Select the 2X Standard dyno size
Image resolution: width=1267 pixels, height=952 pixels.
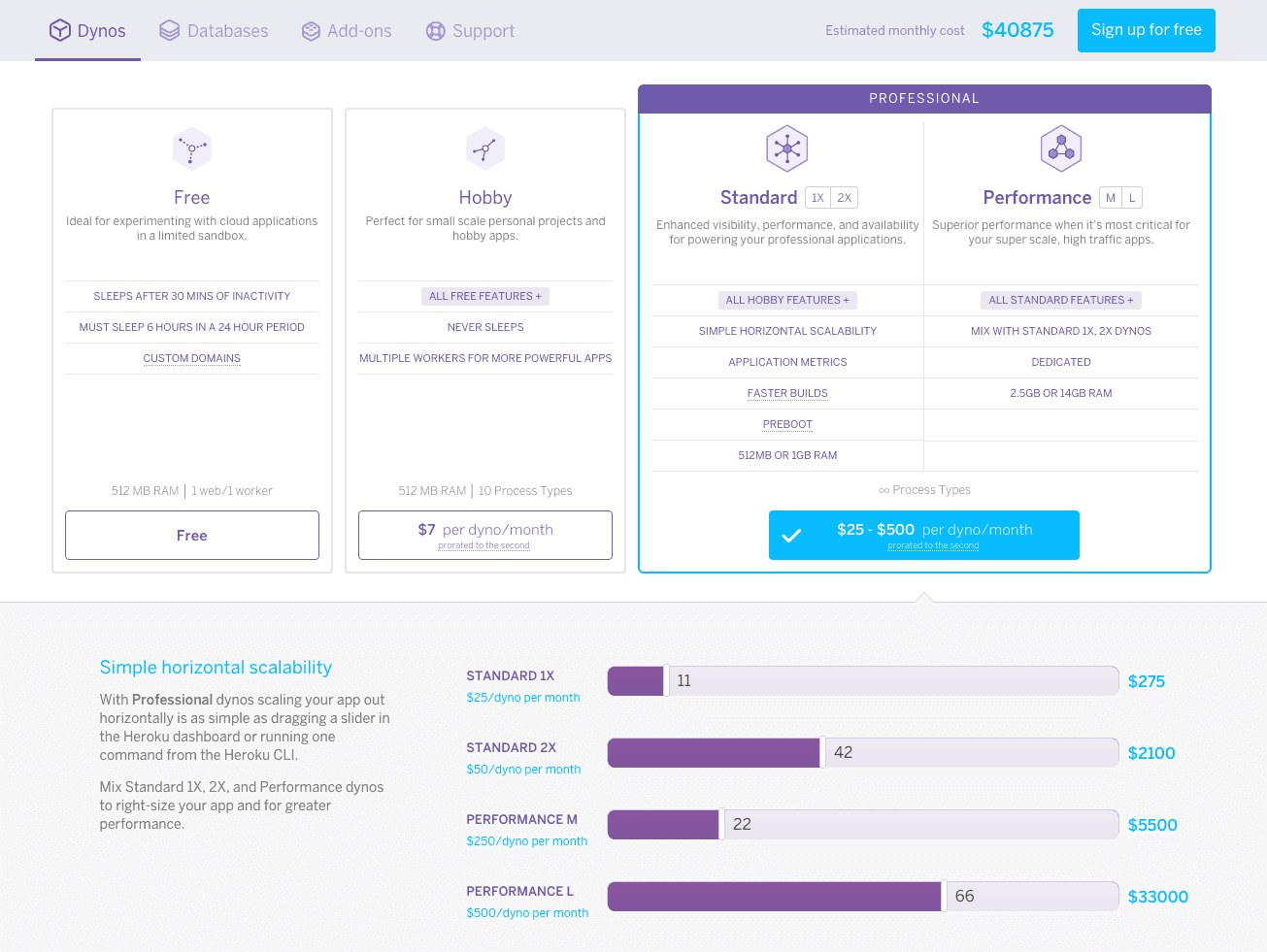coord(846,197)
